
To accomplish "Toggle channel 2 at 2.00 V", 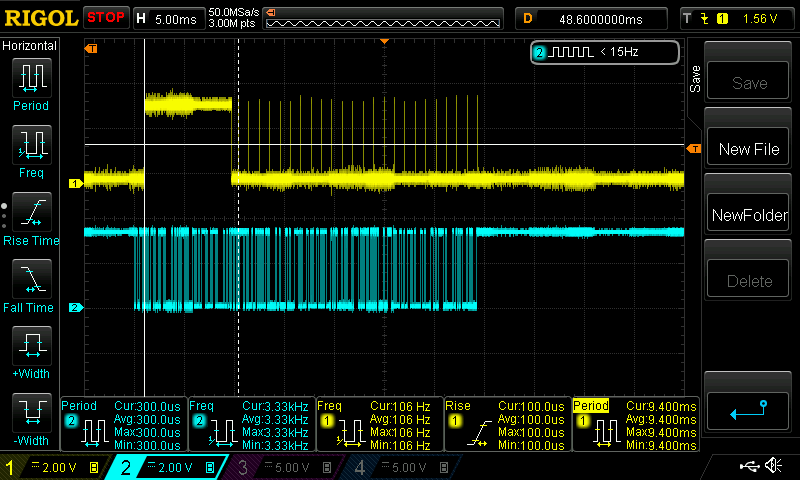I will (x=168, y=467).
